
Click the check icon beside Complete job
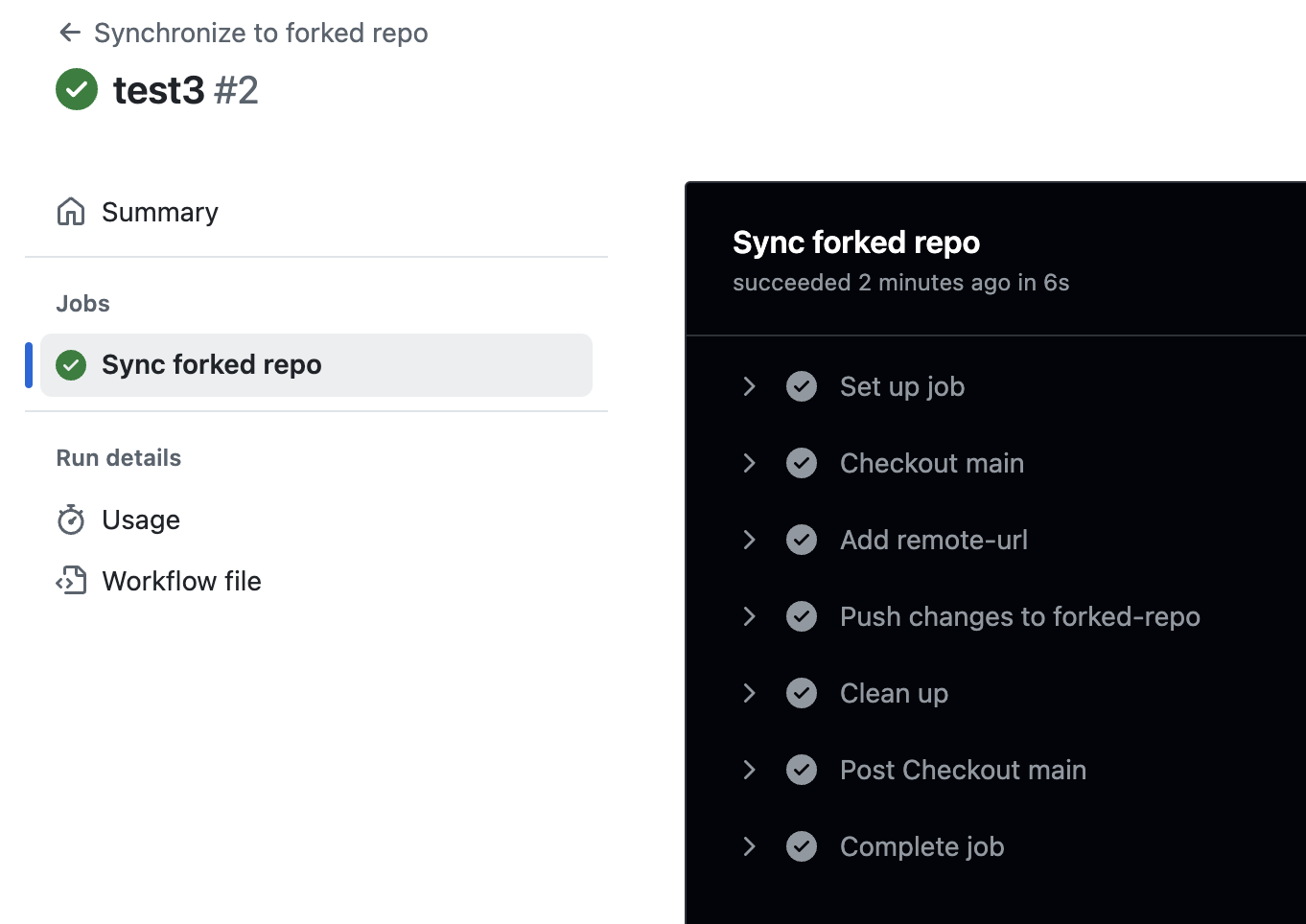(x=802, y=846)
